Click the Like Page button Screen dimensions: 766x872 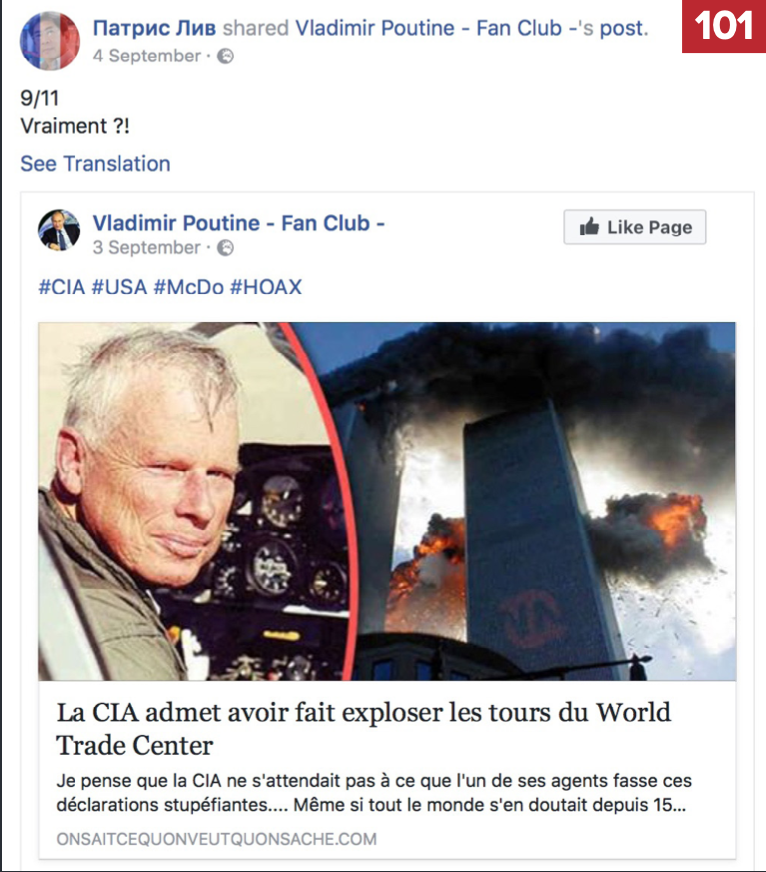tap(635, 227)
